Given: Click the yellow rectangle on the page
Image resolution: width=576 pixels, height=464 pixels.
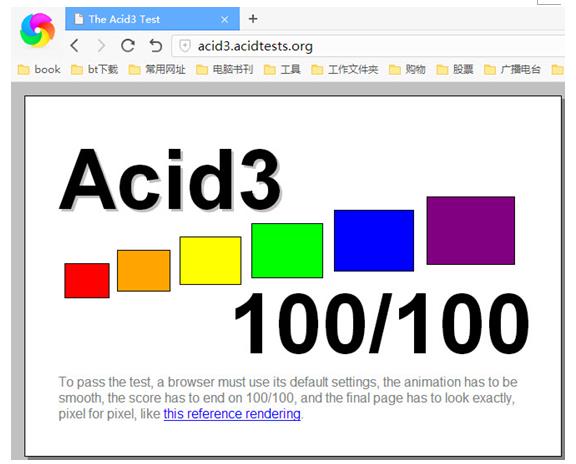Looking at the screenshot, I should (x=210, y=260).
